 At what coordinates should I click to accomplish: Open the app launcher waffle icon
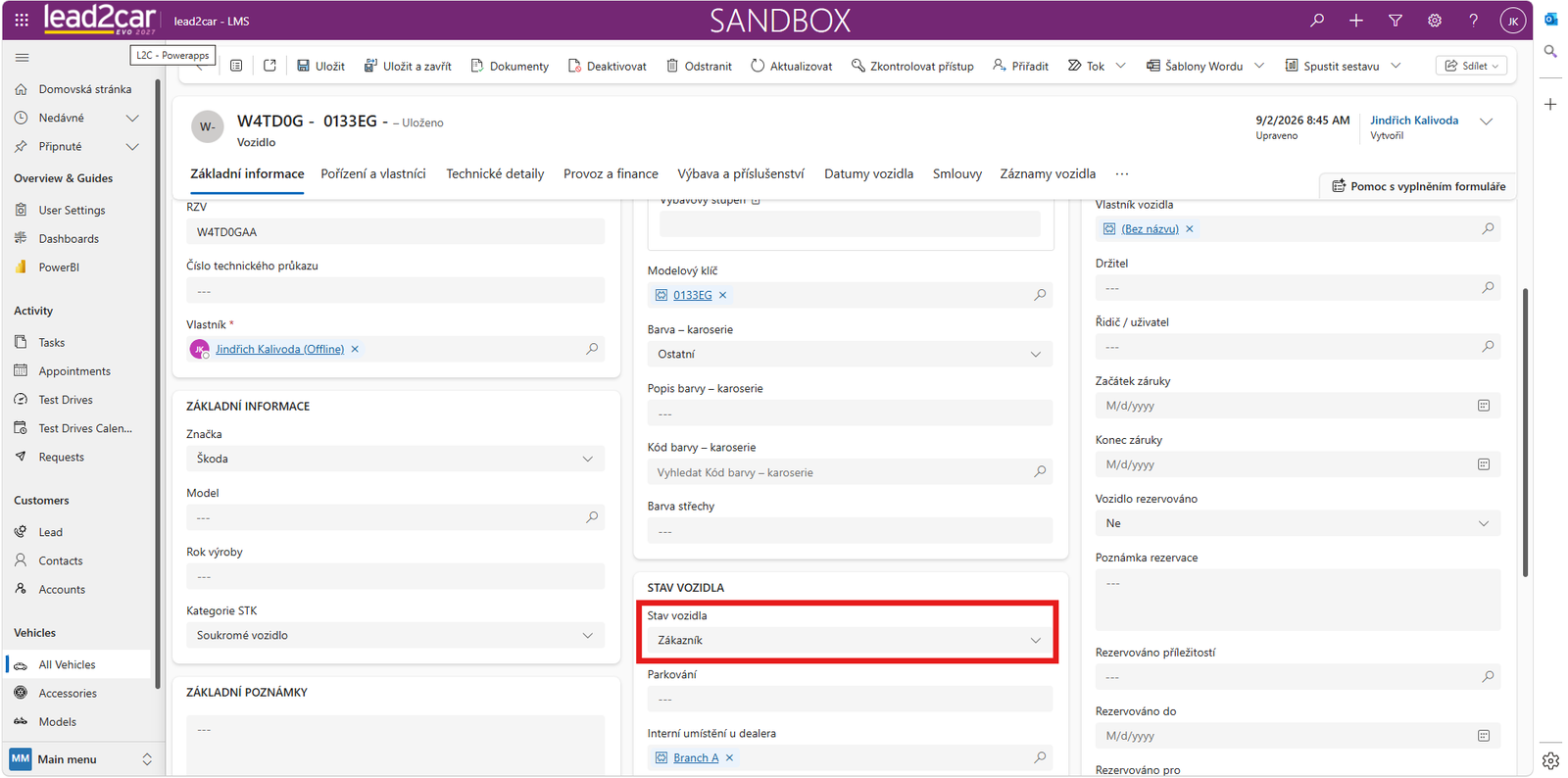click(x=22, y=20)
